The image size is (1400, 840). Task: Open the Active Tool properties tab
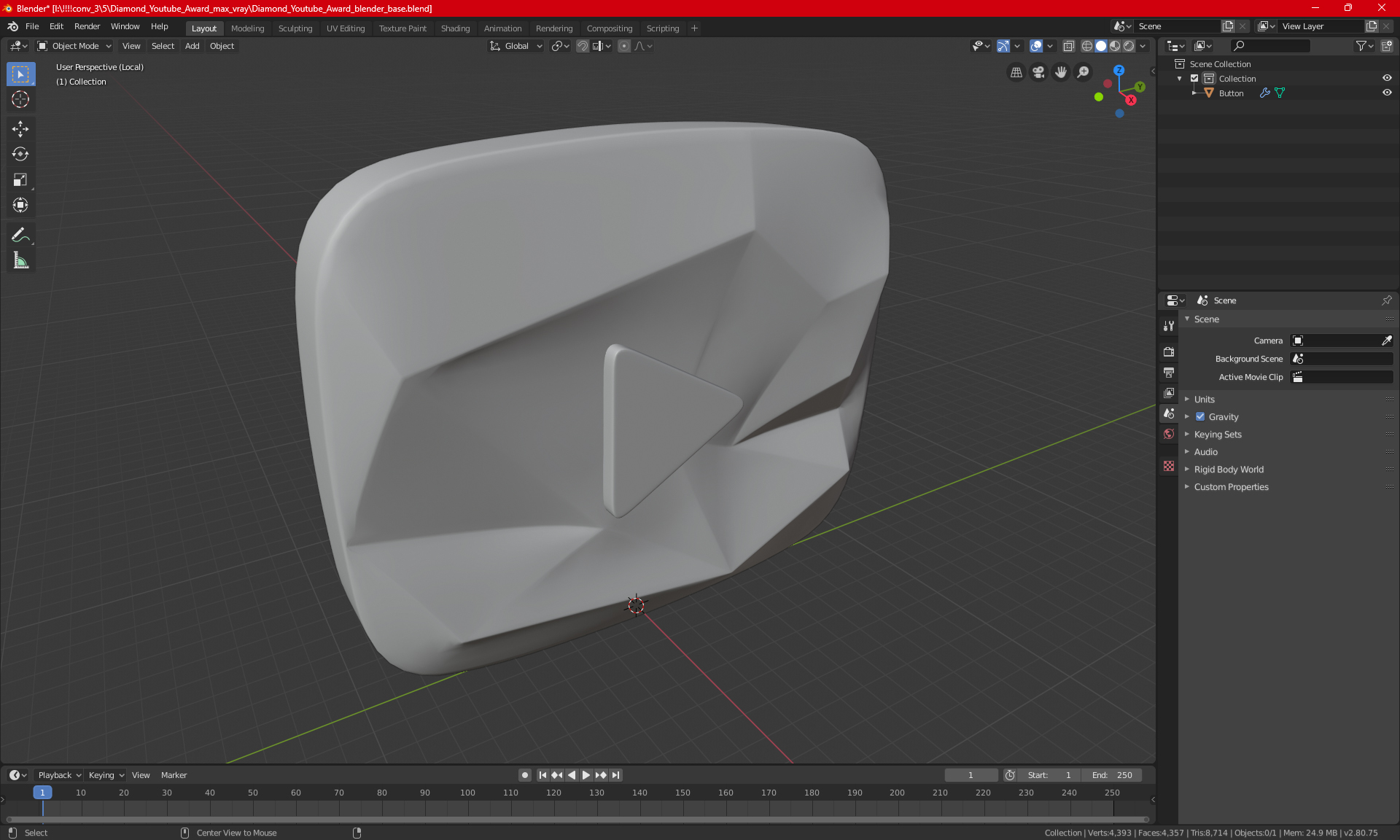1169,326
